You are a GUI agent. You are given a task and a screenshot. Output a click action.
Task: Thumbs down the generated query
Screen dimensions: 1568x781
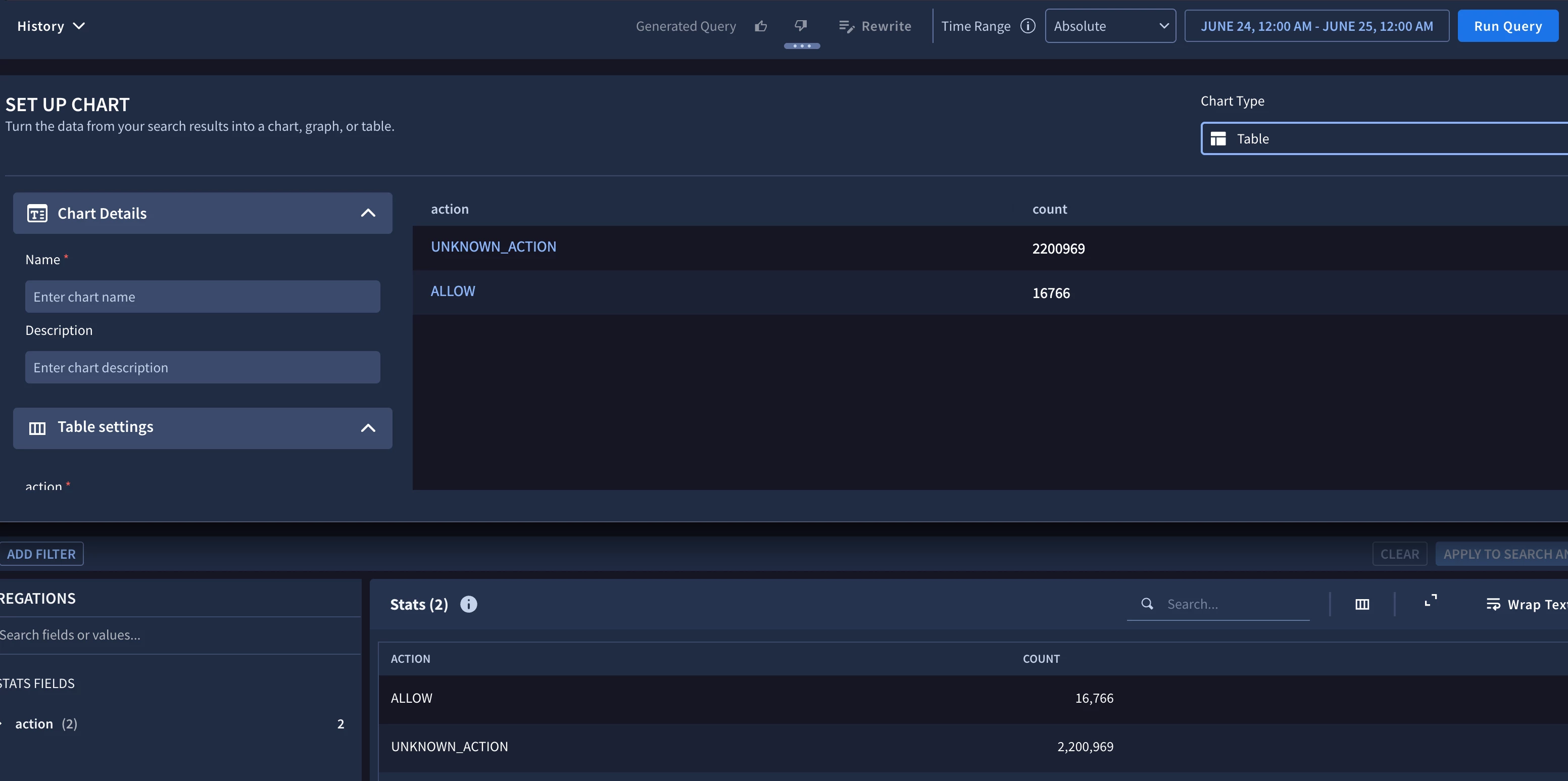tap(801, 26)
